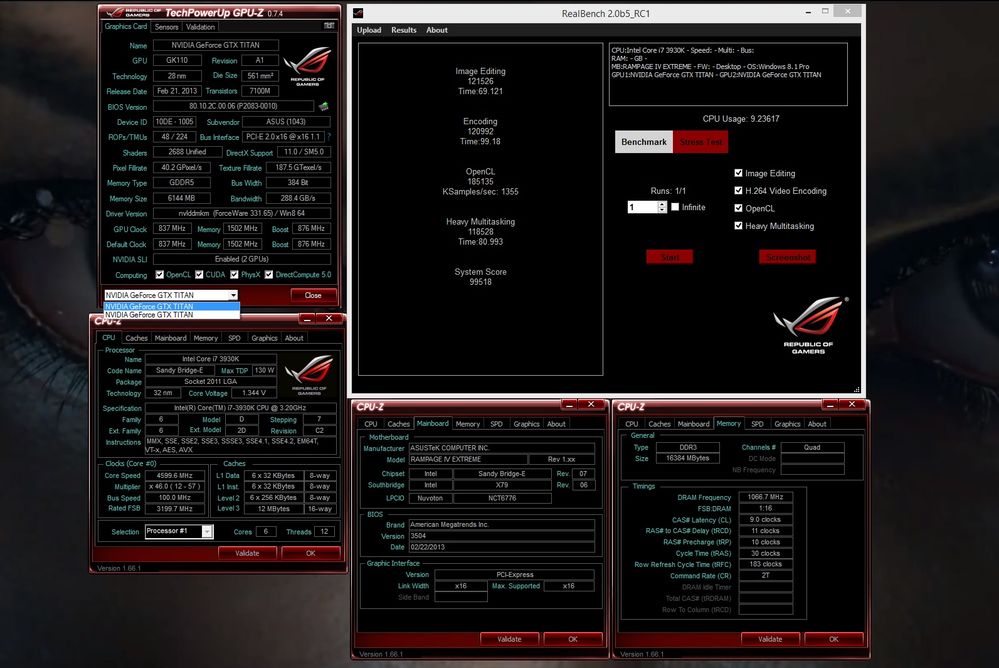Click Validate in the CPU-Z Memory window
Viewport: 999px width, 668px height.
(770, 639)
